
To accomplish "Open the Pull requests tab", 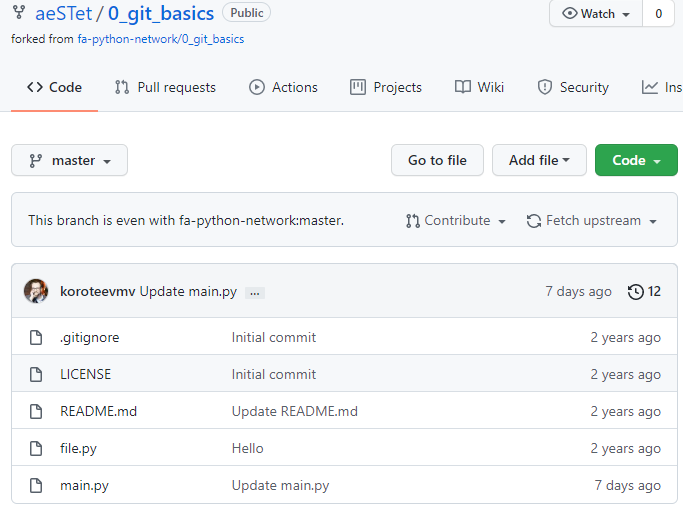I will pos(165,88).
